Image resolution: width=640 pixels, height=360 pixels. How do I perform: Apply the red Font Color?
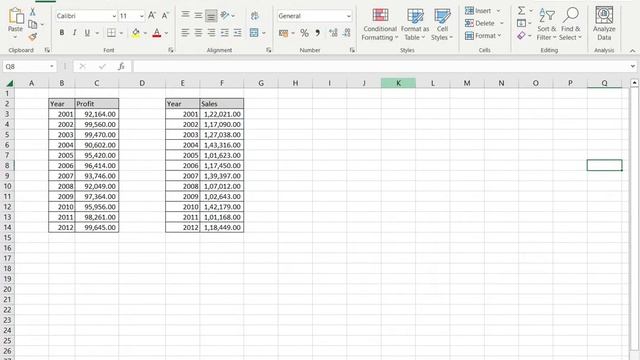(156, 33)
